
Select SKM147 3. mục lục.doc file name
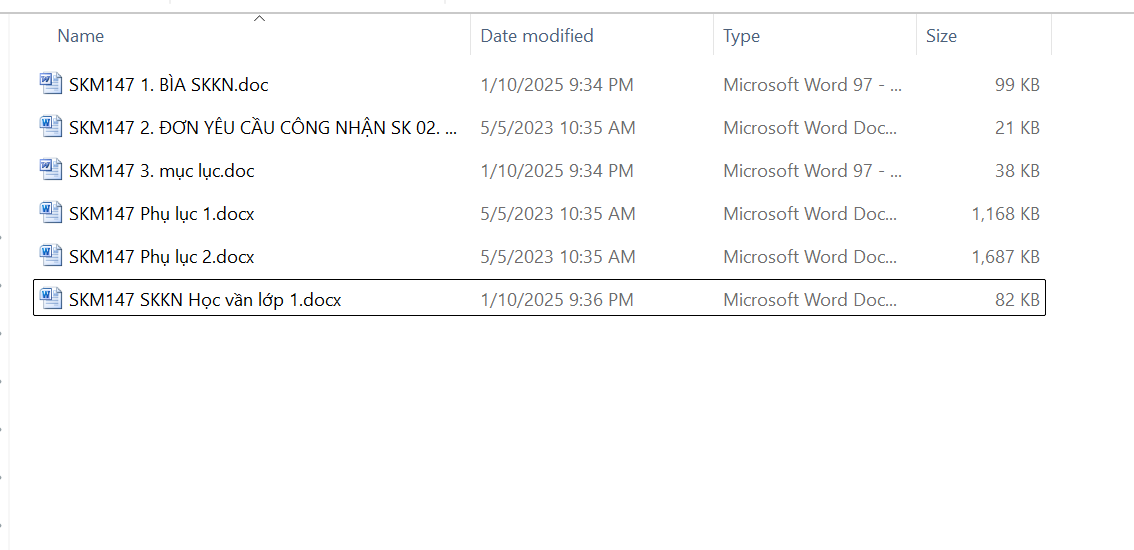click(162, 171)
